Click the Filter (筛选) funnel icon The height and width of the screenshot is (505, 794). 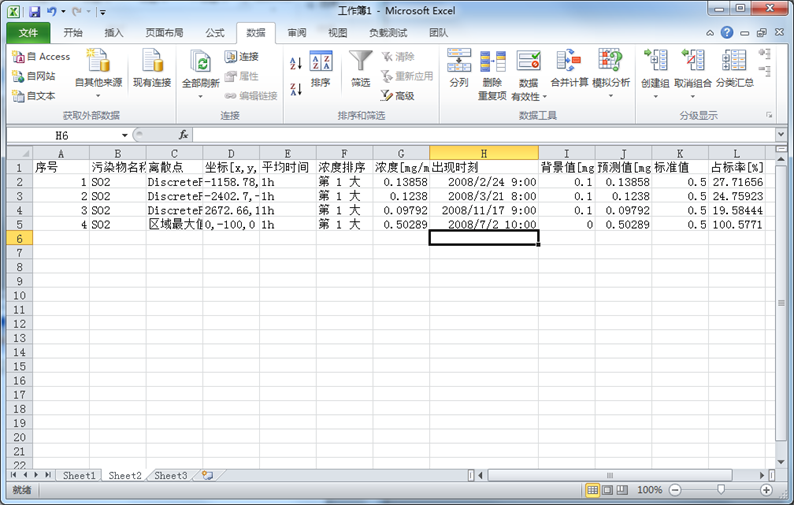tap(360, 63)
